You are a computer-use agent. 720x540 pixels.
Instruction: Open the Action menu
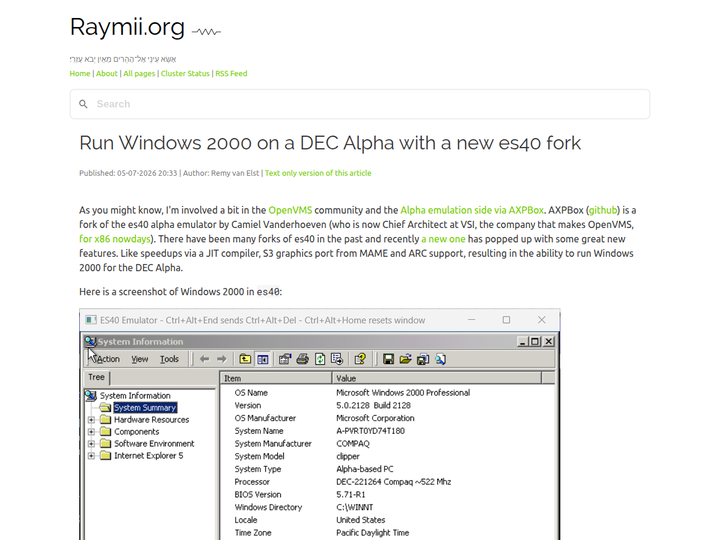[x=107, y=359]
